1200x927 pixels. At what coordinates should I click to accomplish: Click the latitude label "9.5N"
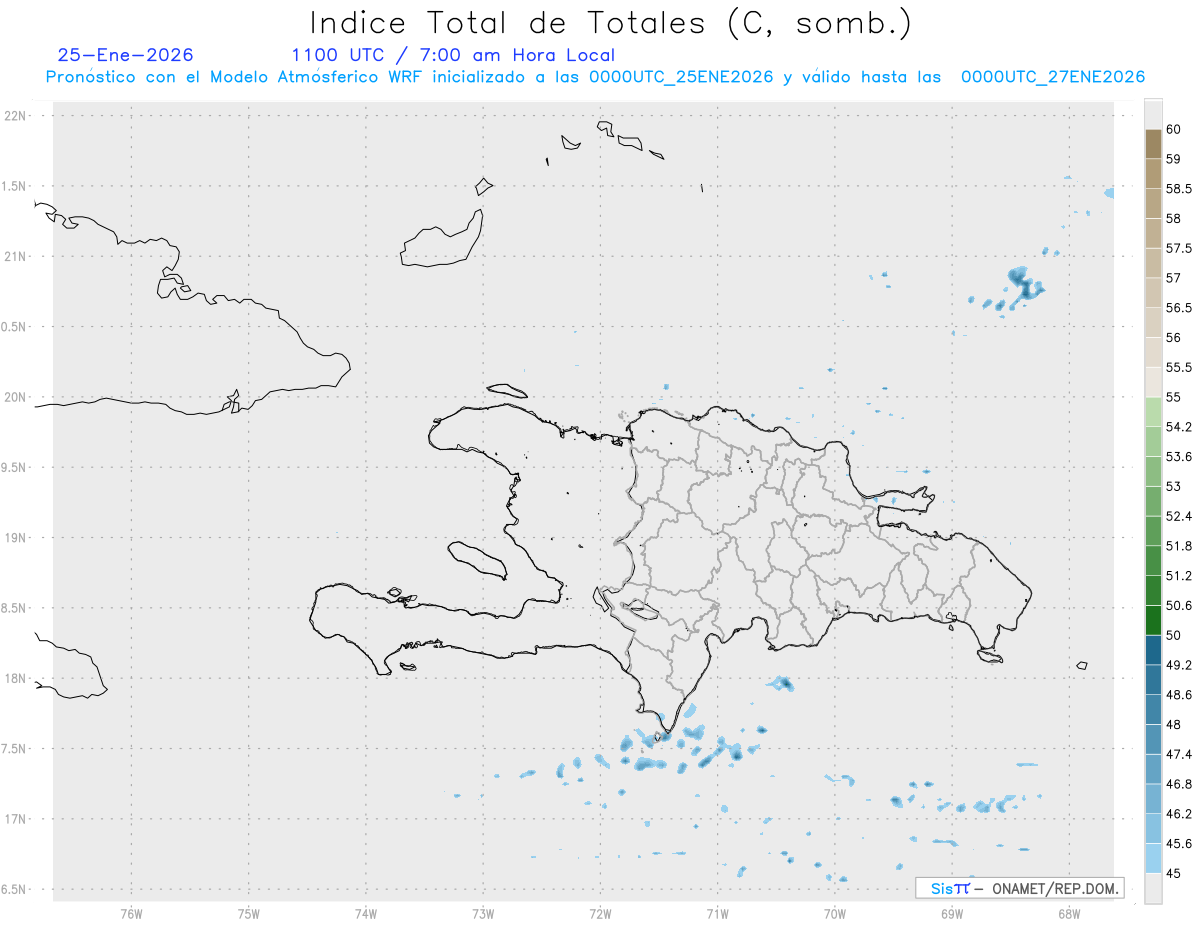[x=13, y=467]
